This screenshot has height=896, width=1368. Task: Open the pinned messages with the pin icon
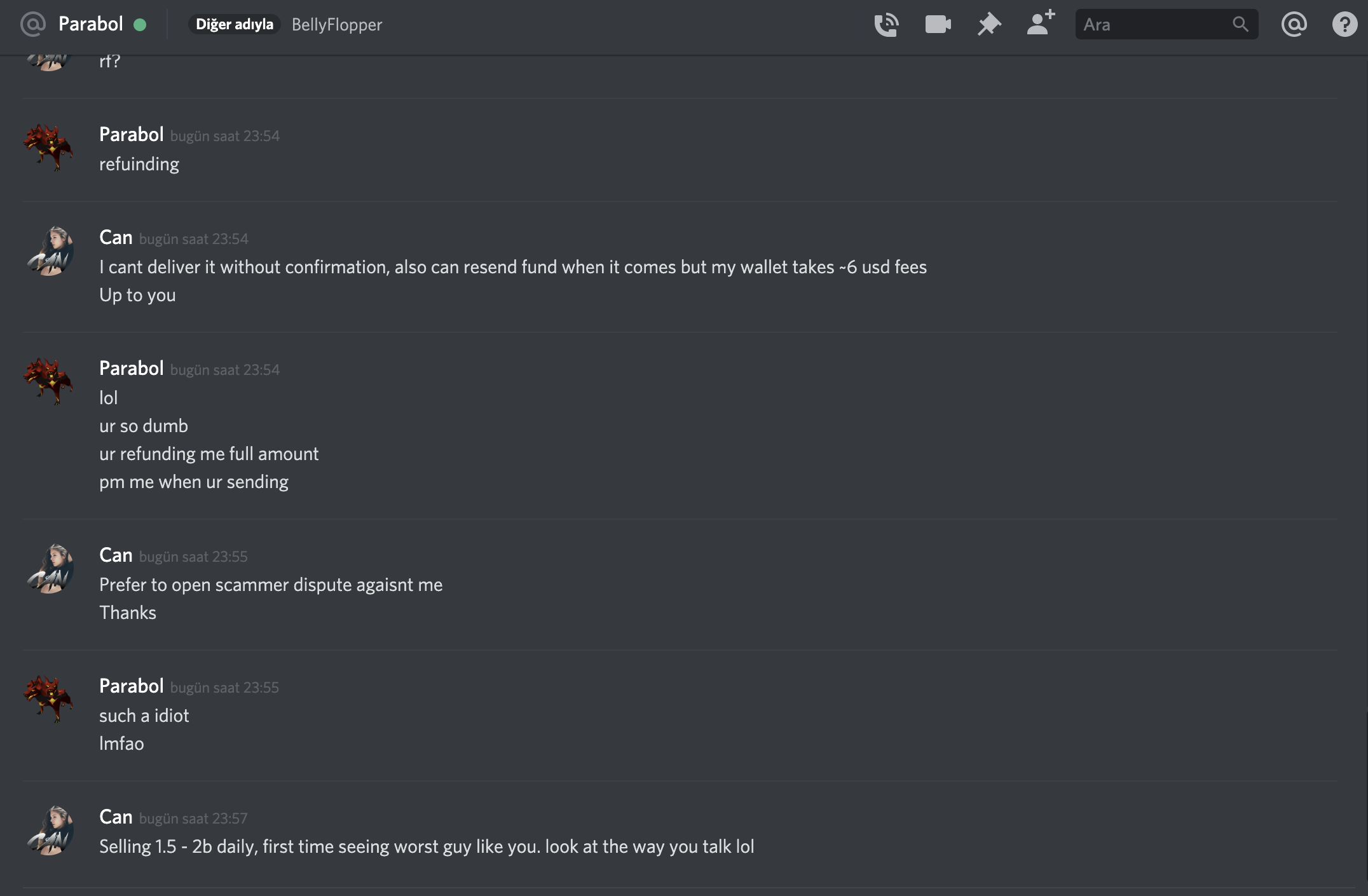[989, 25]
